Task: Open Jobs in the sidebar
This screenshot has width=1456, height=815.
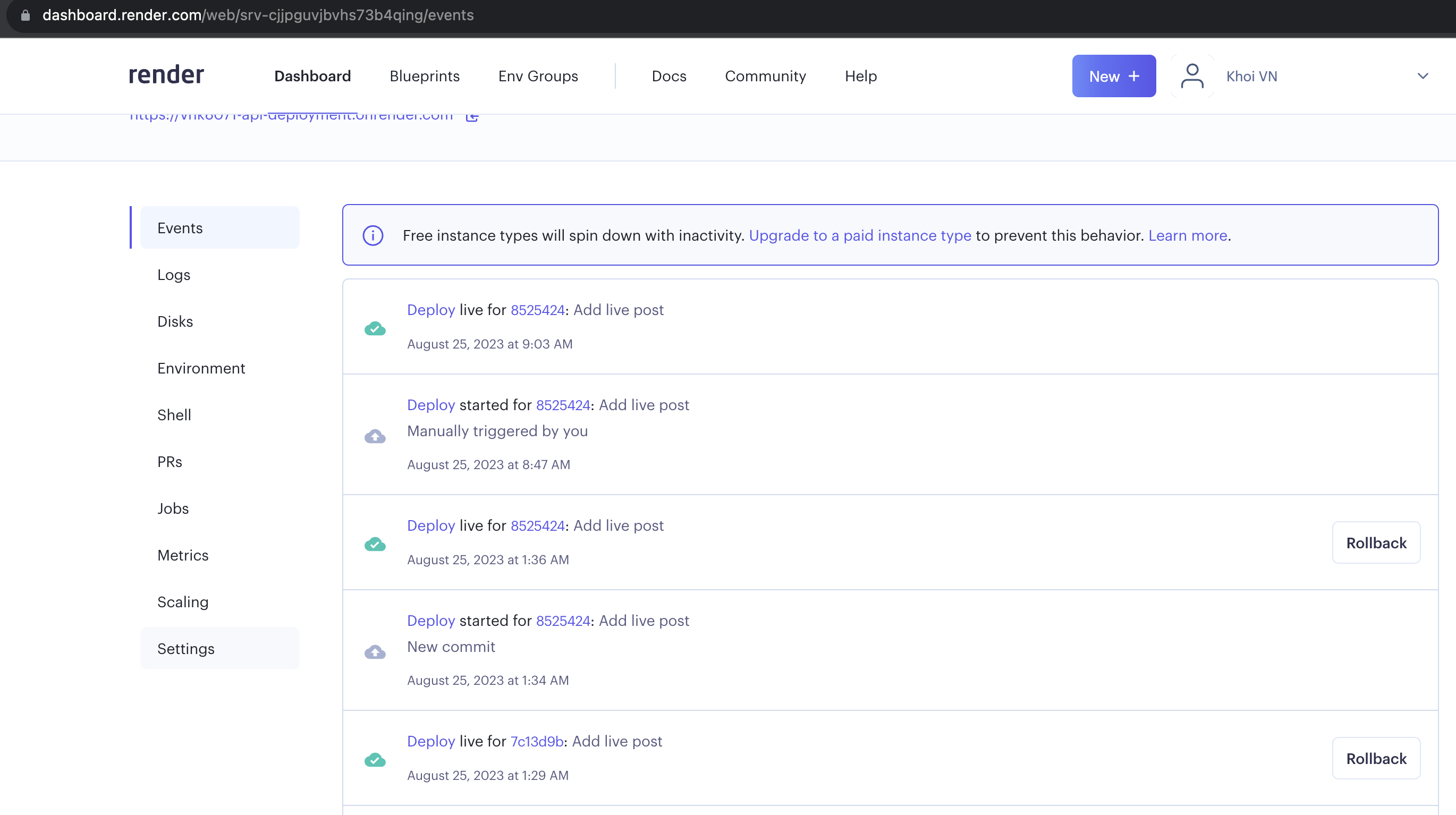Action: (x=219, y=508)
